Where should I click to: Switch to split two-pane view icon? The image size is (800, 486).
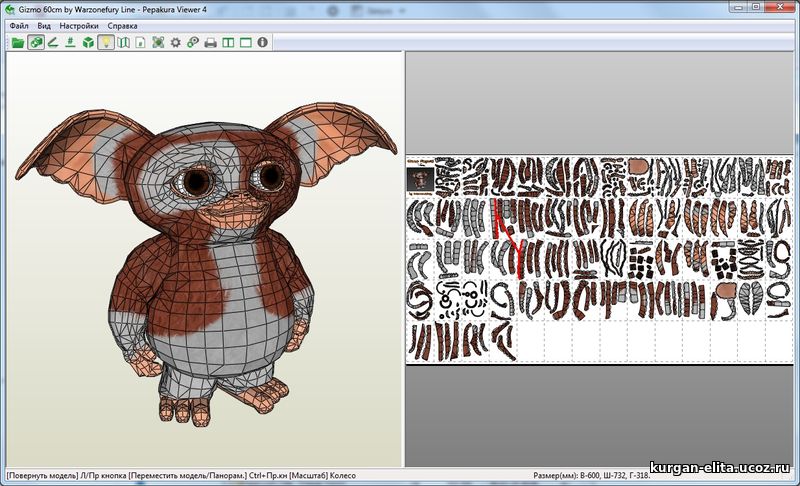[228, 42]
